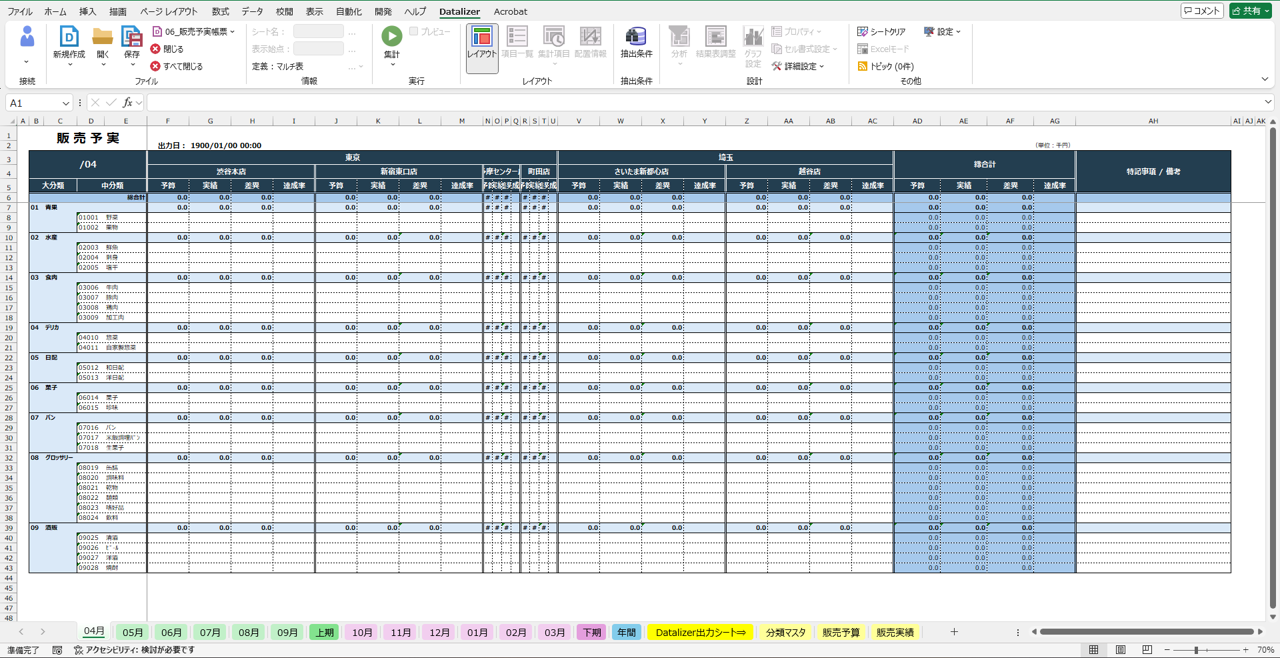Open the ページ レイアウト ribbon tab

pyautogui.click(x=168, y=11)
